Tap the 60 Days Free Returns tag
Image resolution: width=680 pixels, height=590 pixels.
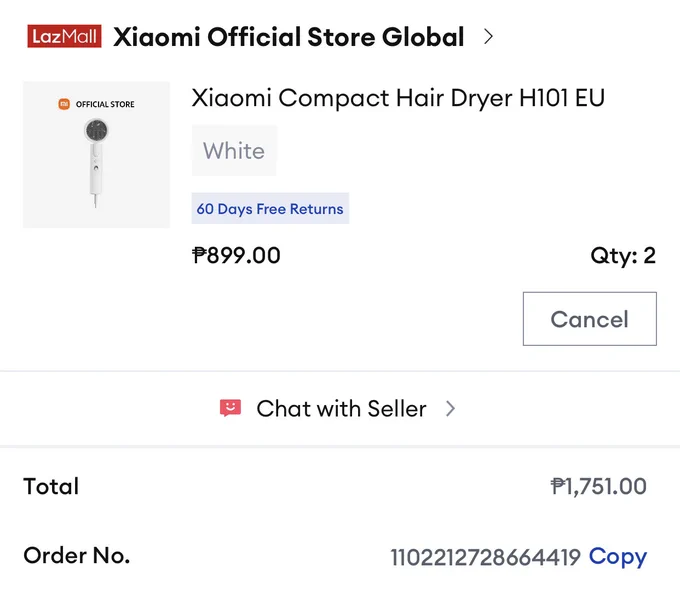tap(270, 209)
